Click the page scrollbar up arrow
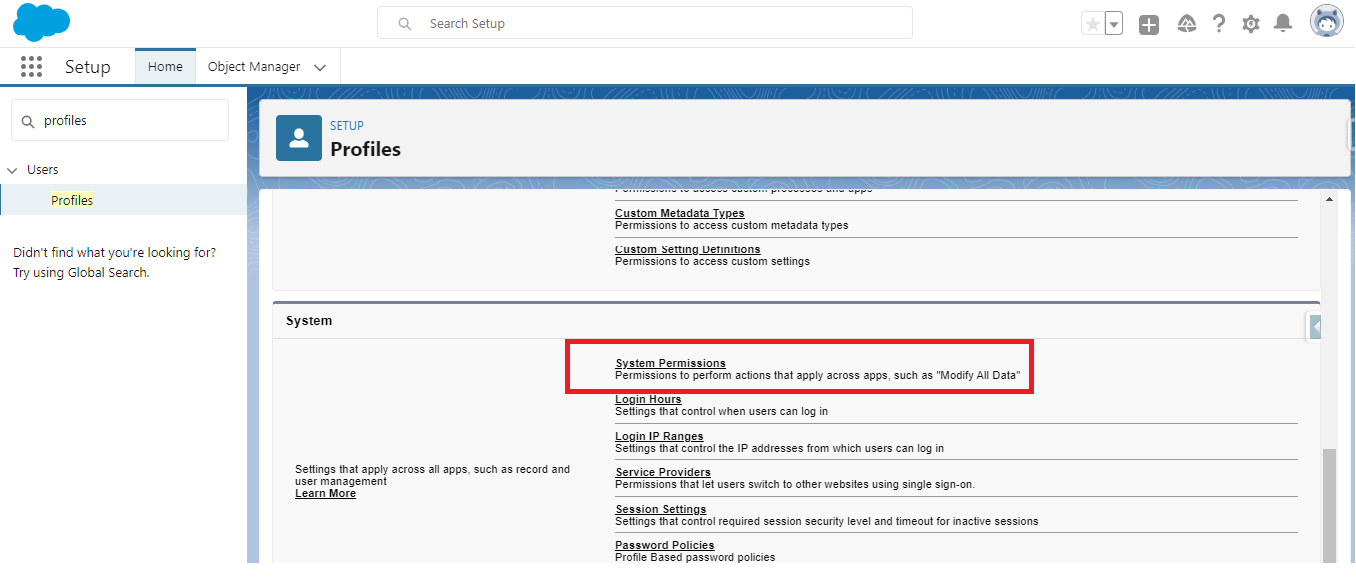 (1329, 199)
